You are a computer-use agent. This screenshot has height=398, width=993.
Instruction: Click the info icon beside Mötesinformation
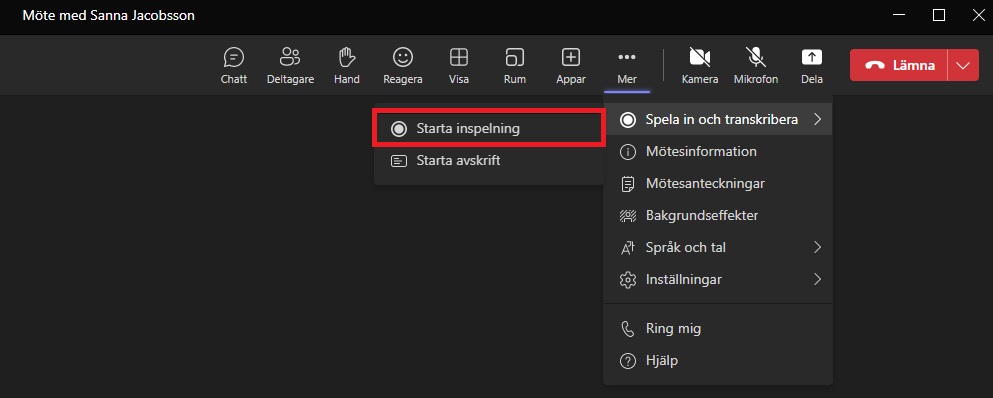click(627, 152)
